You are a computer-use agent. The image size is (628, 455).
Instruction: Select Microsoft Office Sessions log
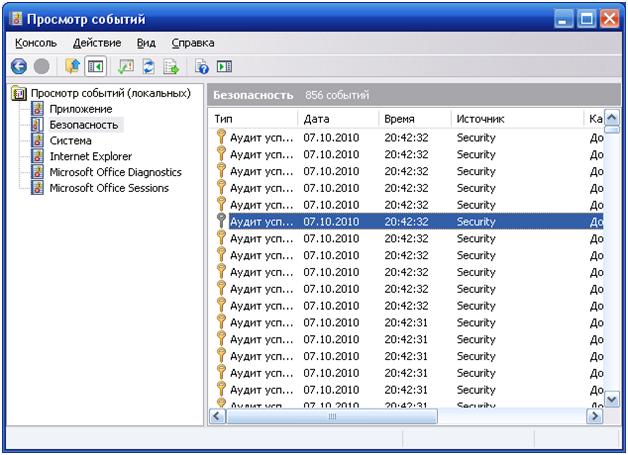pos(109,188)
